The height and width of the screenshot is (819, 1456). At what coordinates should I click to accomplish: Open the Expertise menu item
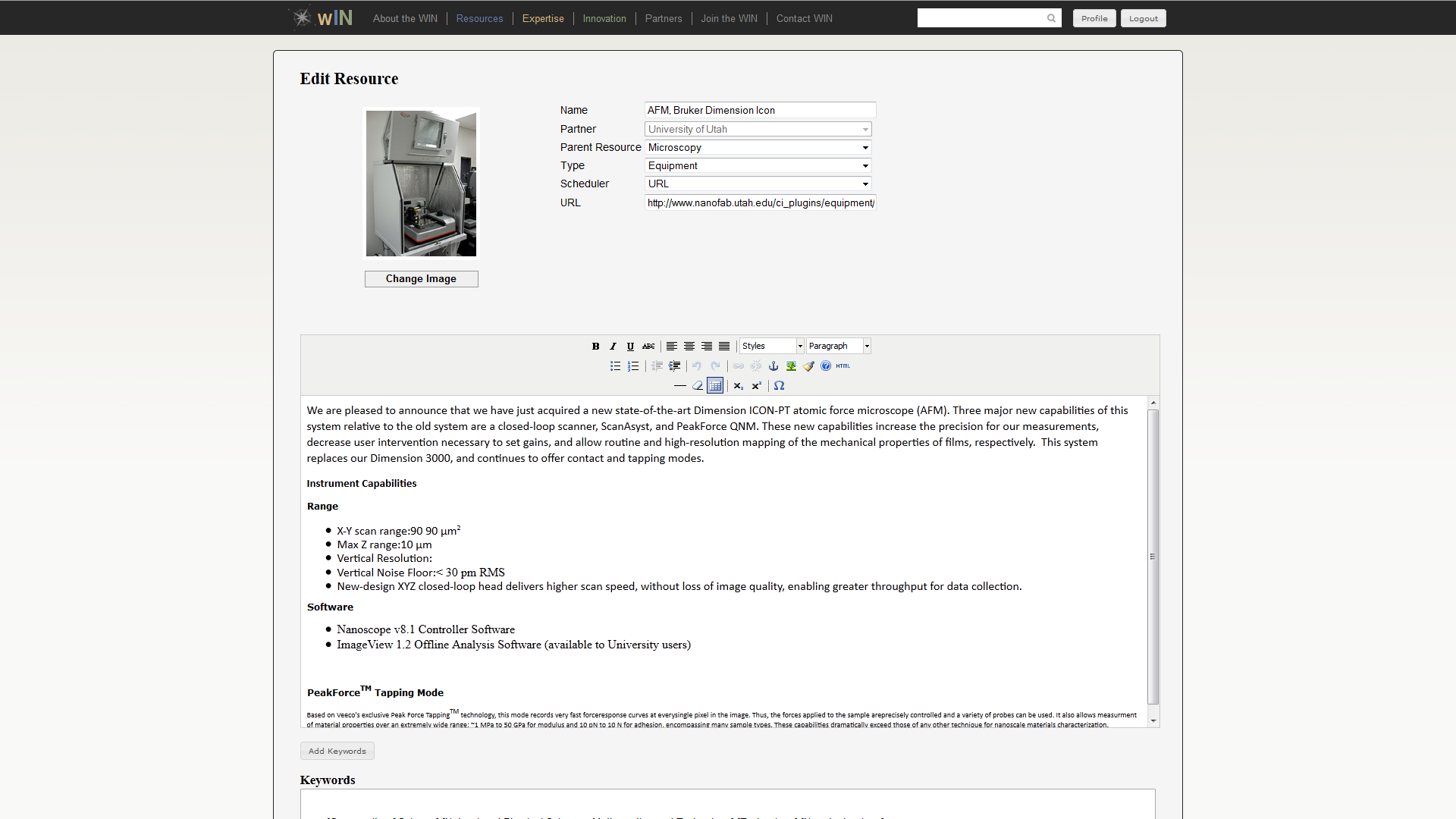(x=543, y=18)
